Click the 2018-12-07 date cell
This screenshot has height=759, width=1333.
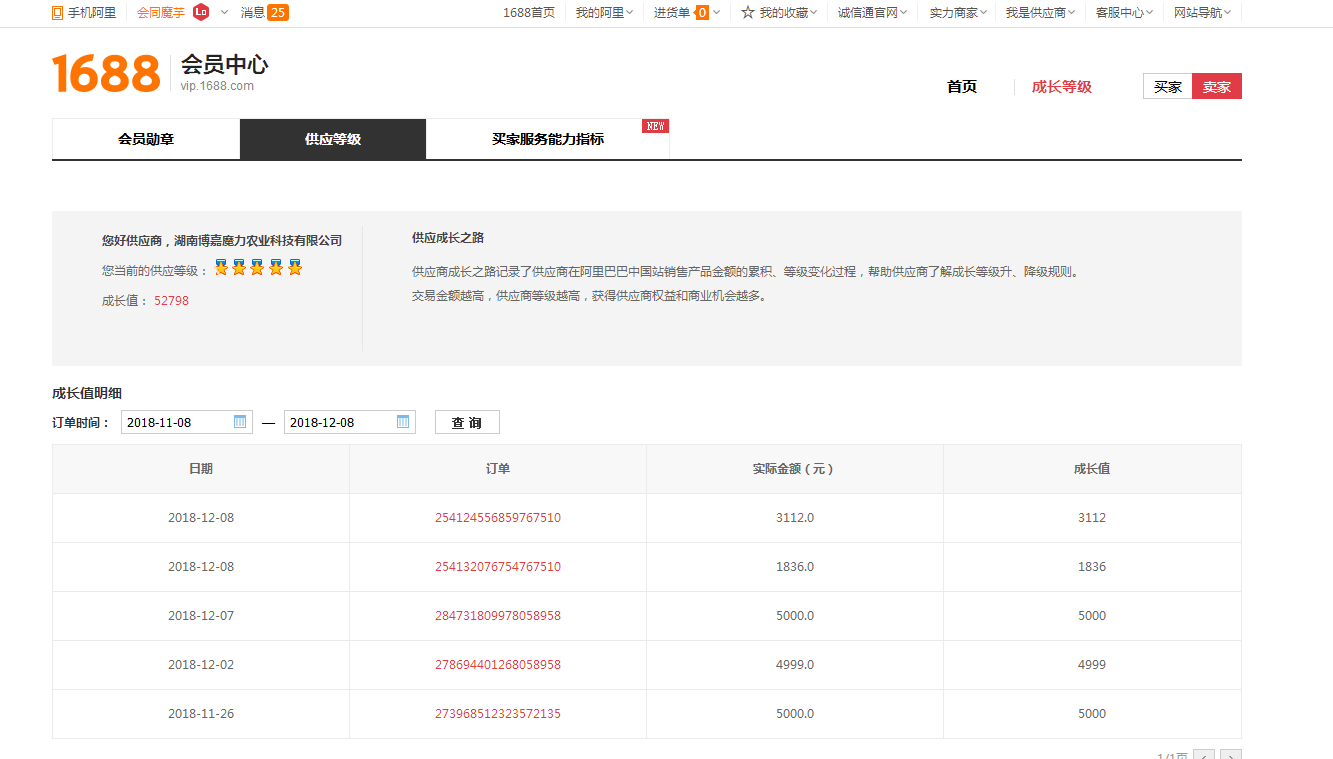201,616
